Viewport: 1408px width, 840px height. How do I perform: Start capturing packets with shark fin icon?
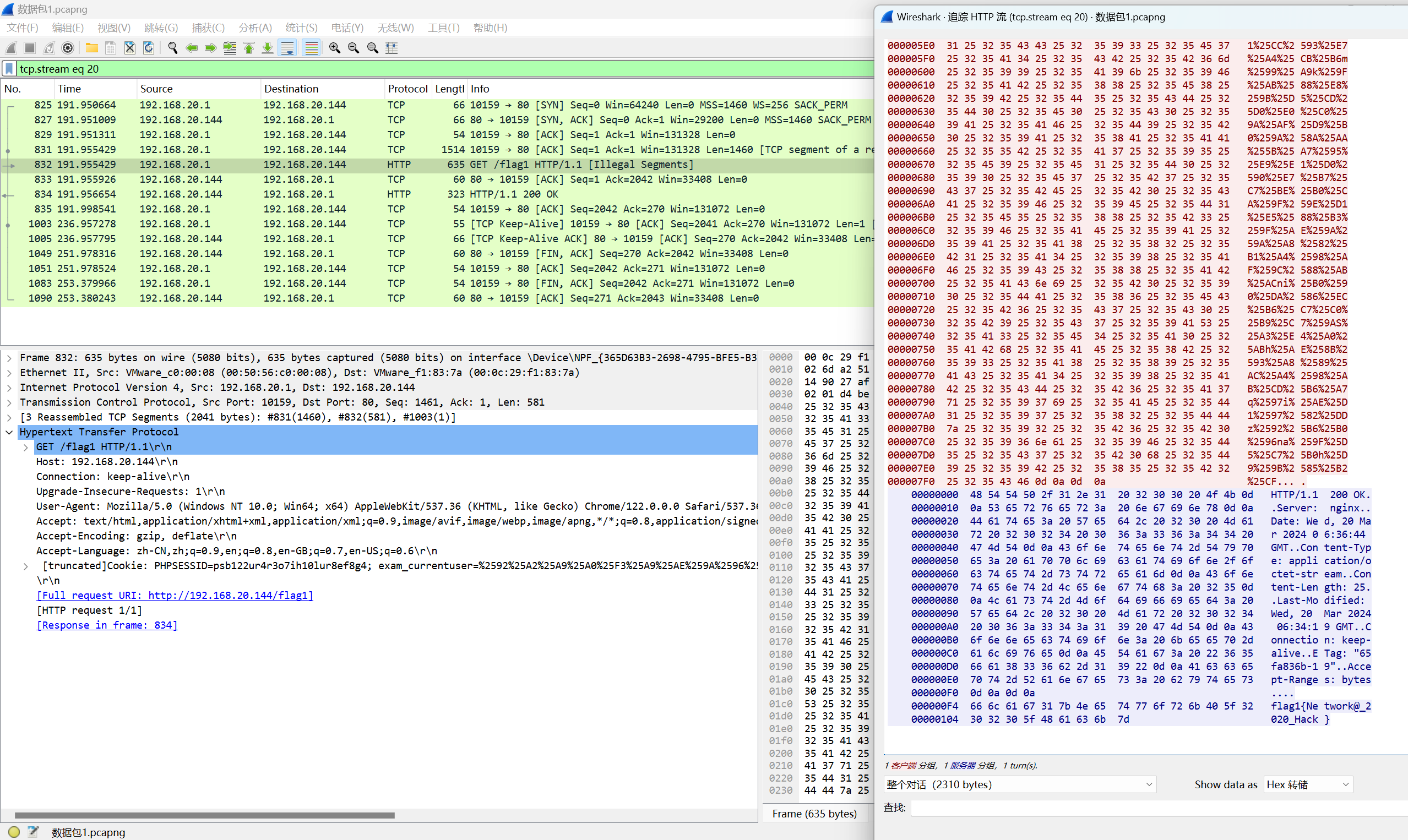(x=12, y=48)
